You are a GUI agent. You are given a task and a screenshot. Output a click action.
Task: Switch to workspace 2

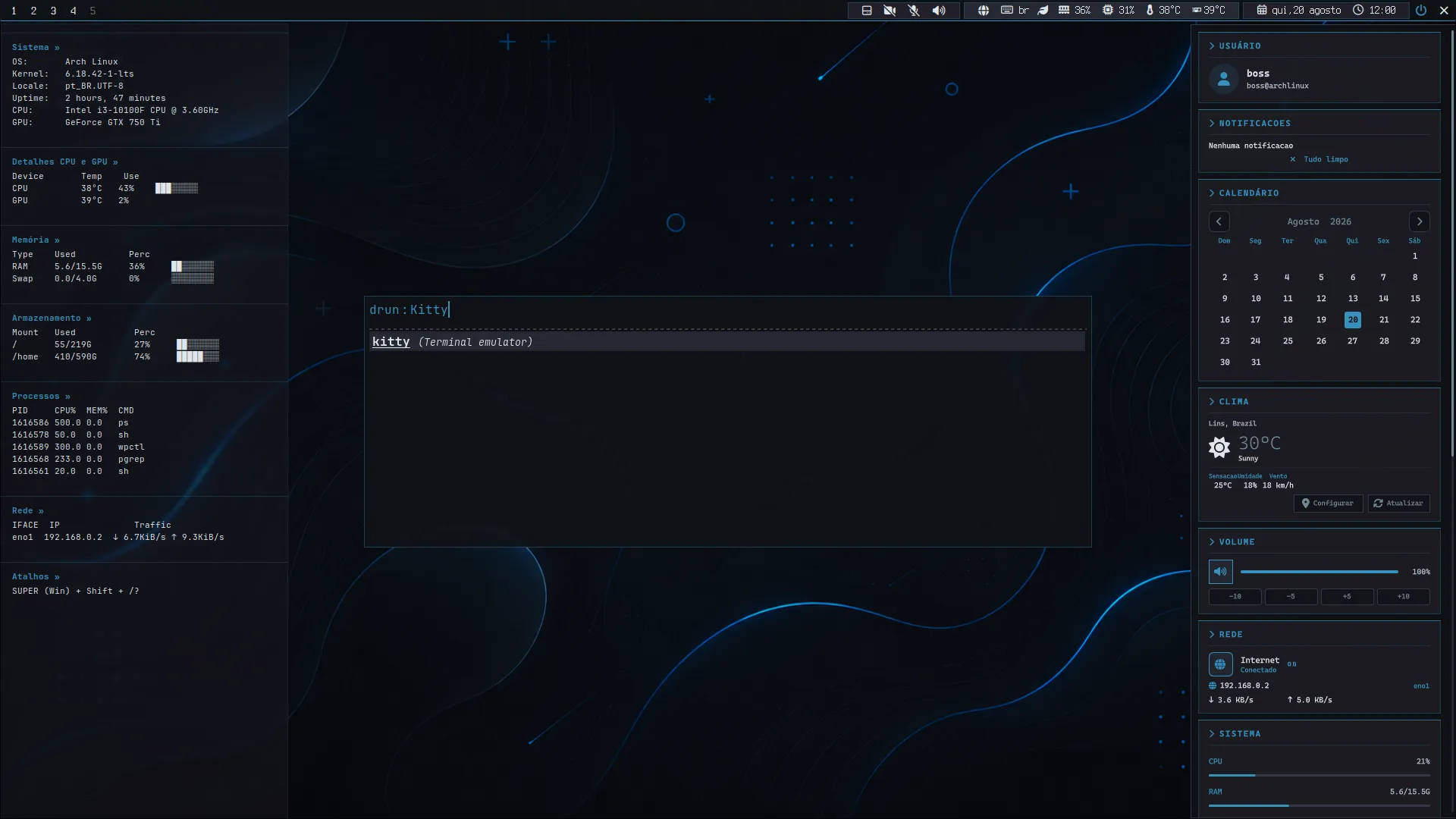pyautogui.click(x=33, y=11)
